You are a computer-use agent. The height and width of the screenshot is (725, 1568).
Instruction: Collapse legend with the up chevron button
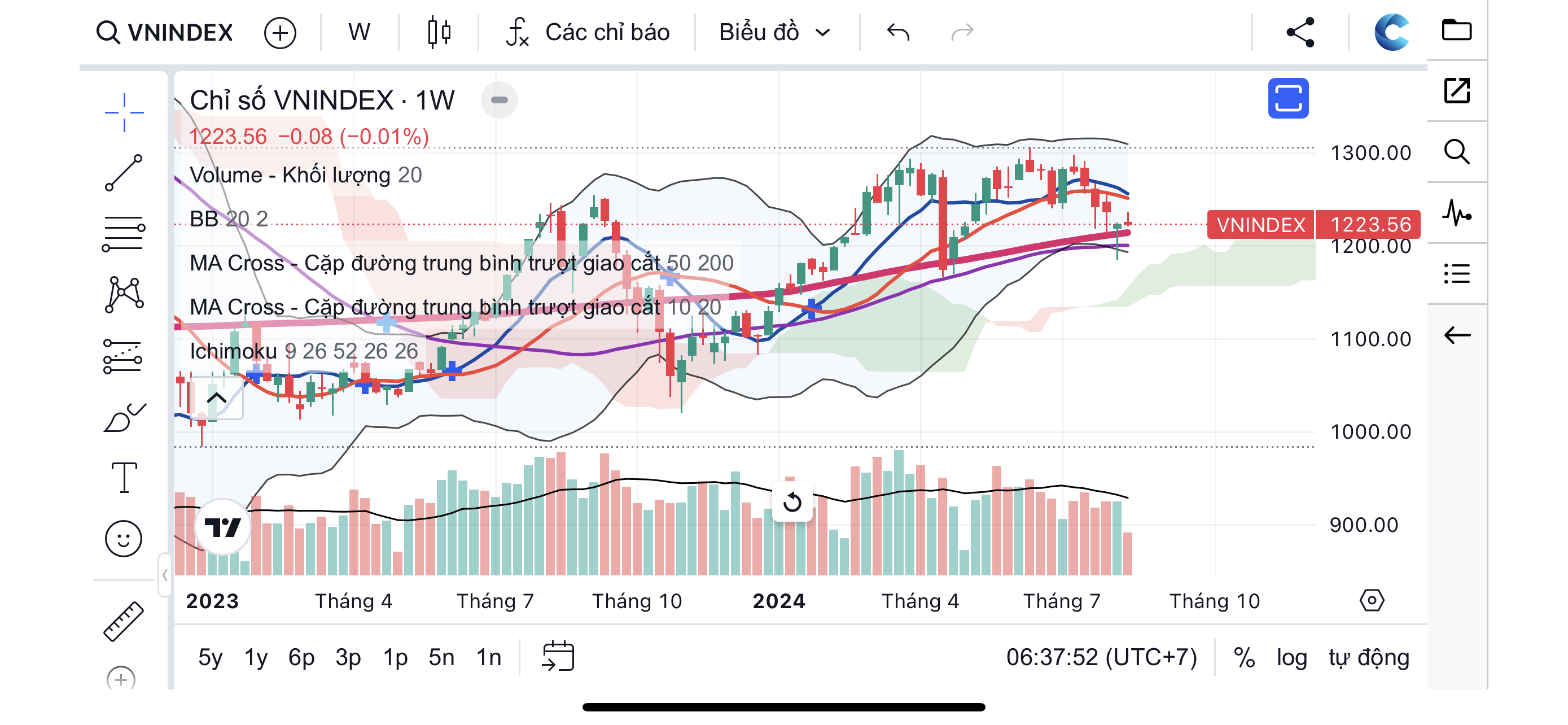point(217,398)
